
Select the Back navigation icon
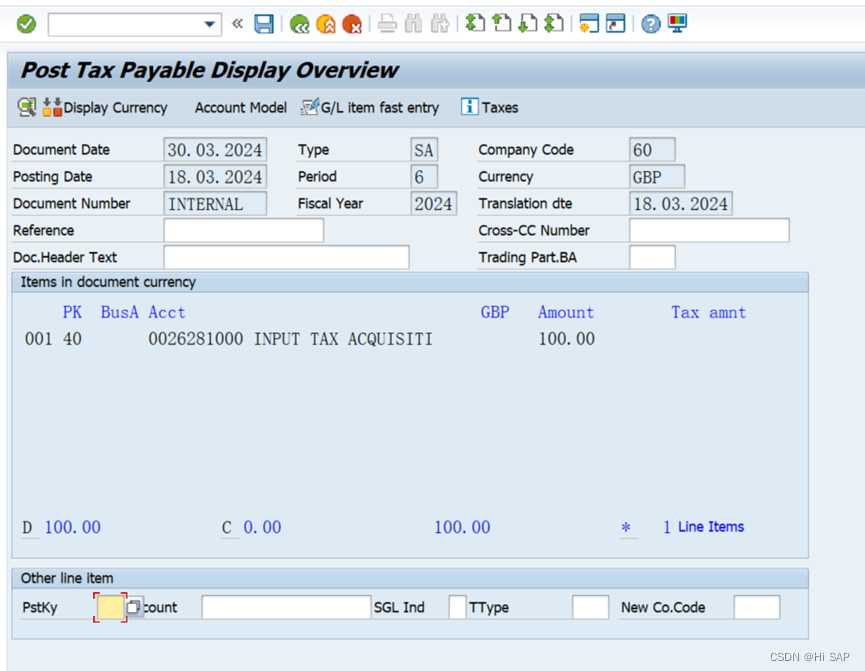tap(299, 24)
